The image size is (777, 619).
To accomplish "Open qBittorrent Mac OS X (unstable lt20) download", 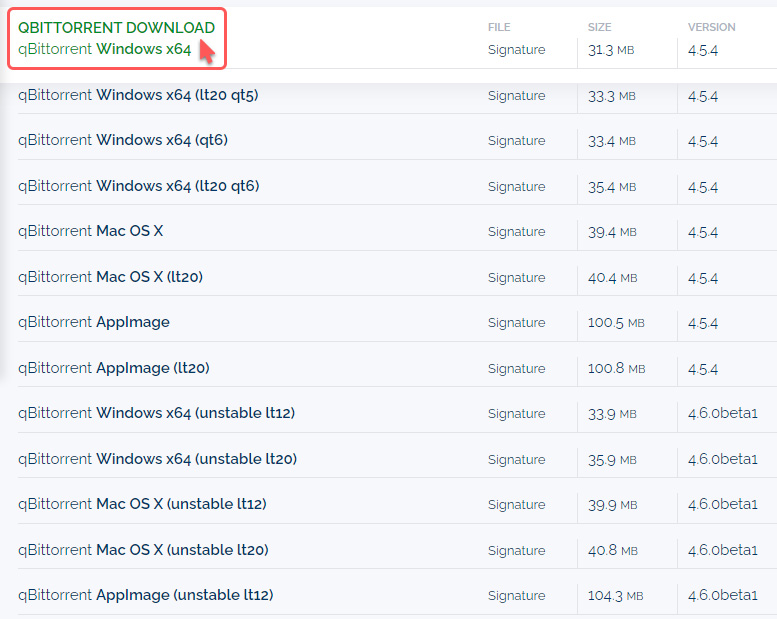I will click(143, 550).
